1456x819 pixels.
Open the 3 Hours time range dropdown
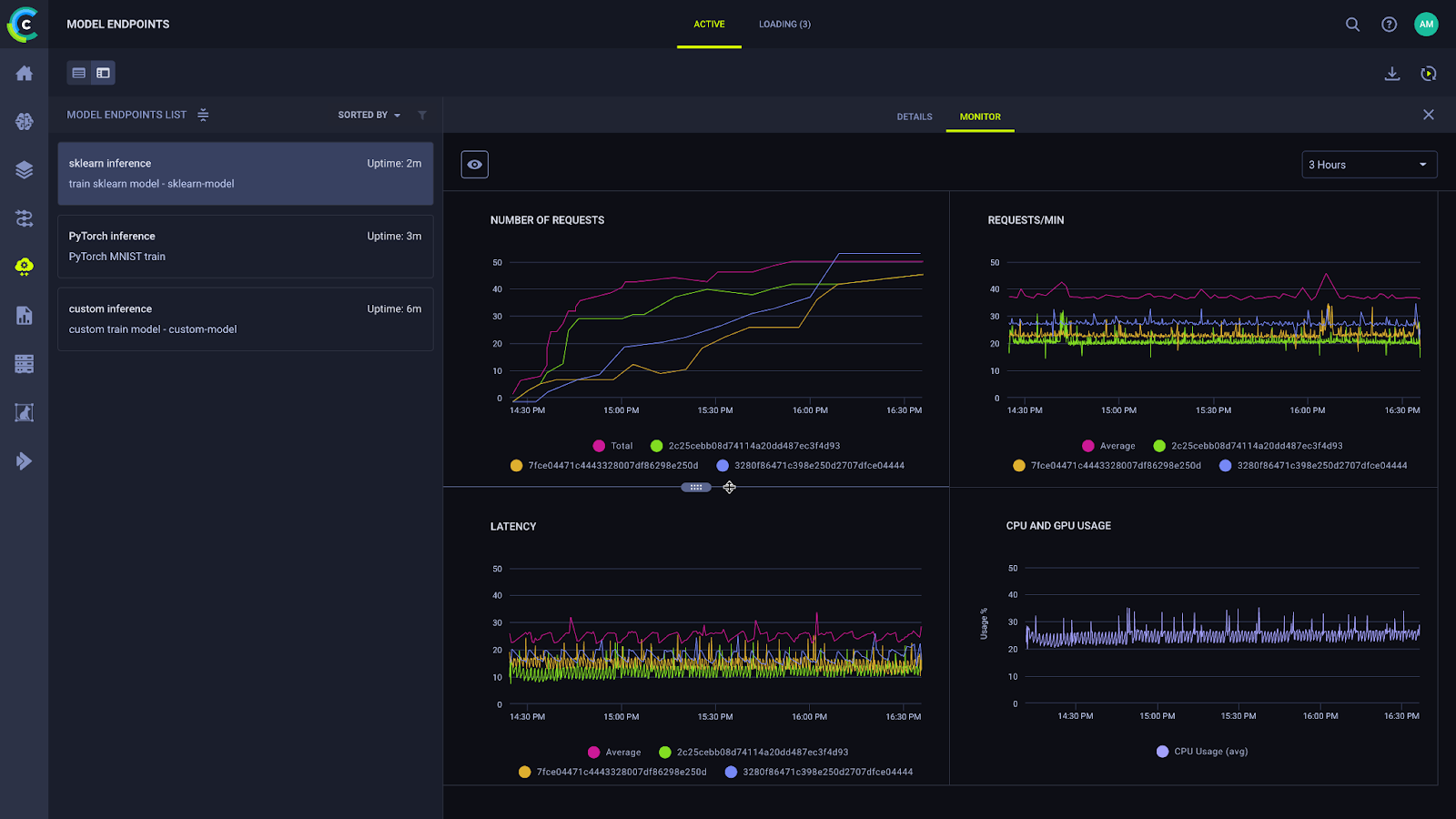pos(1369,165)
